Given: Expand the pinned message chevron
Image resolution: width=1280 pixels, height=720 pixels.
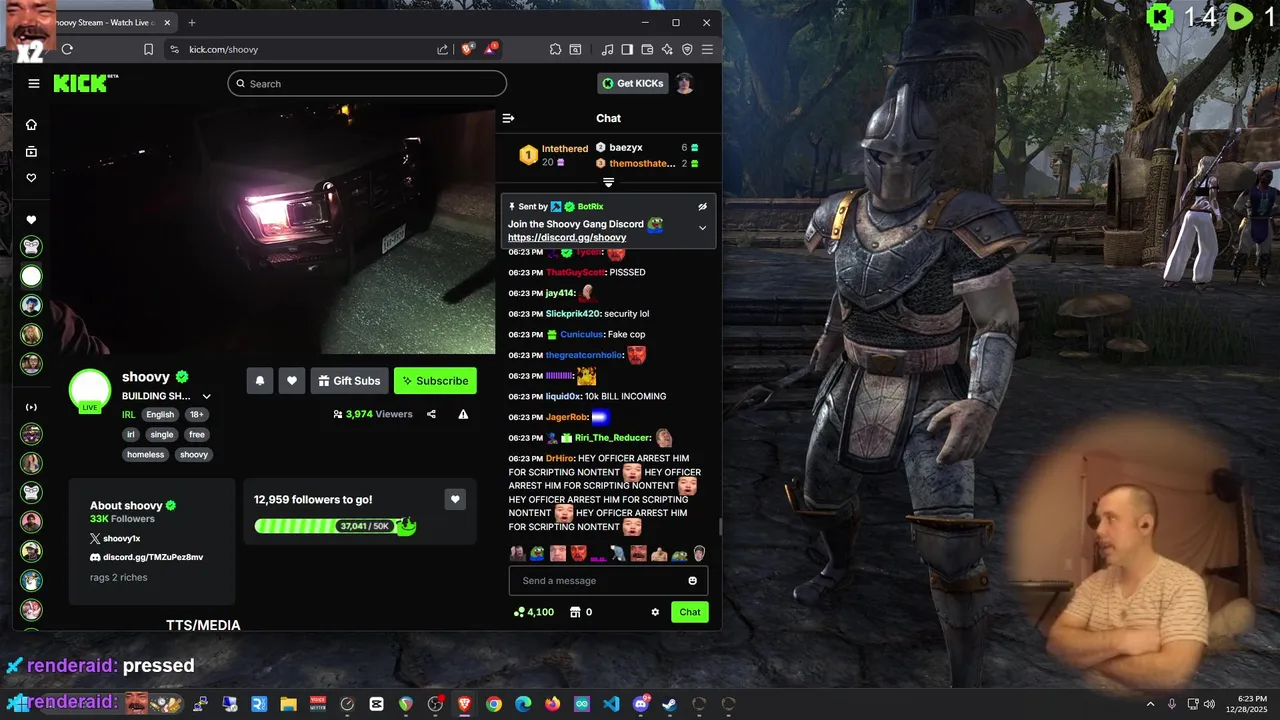Looking at the screenshot, I should coord(702,228).
